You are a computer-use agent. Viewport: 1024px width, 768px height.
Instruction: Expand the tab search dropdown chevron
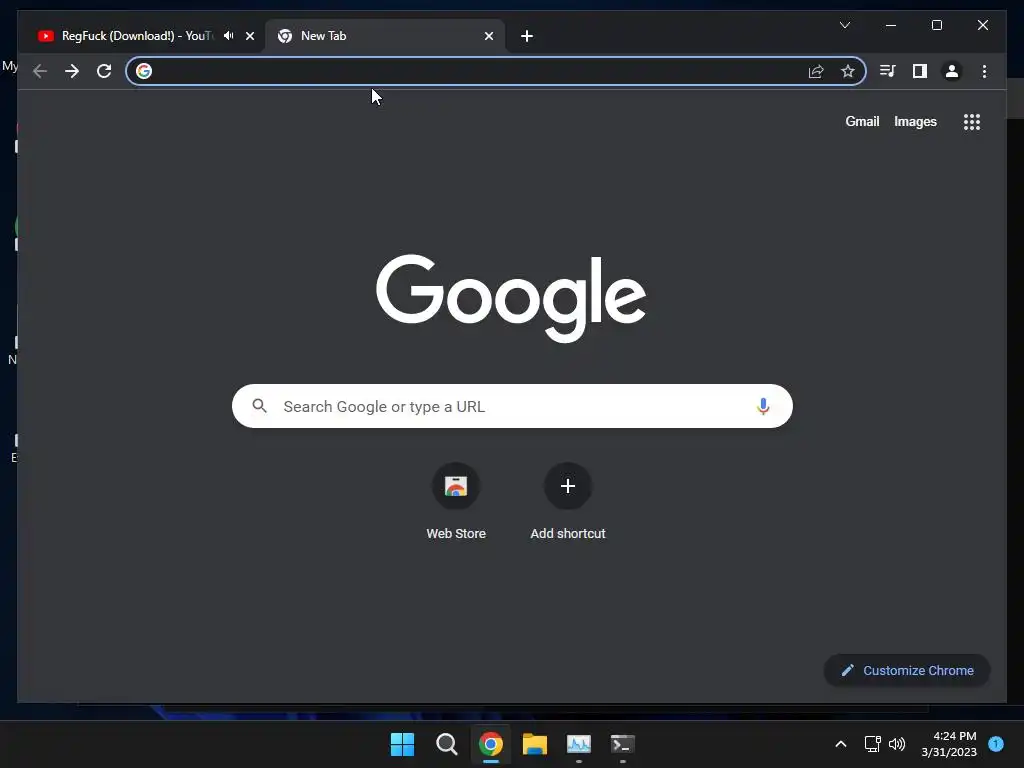coord(844,25)
